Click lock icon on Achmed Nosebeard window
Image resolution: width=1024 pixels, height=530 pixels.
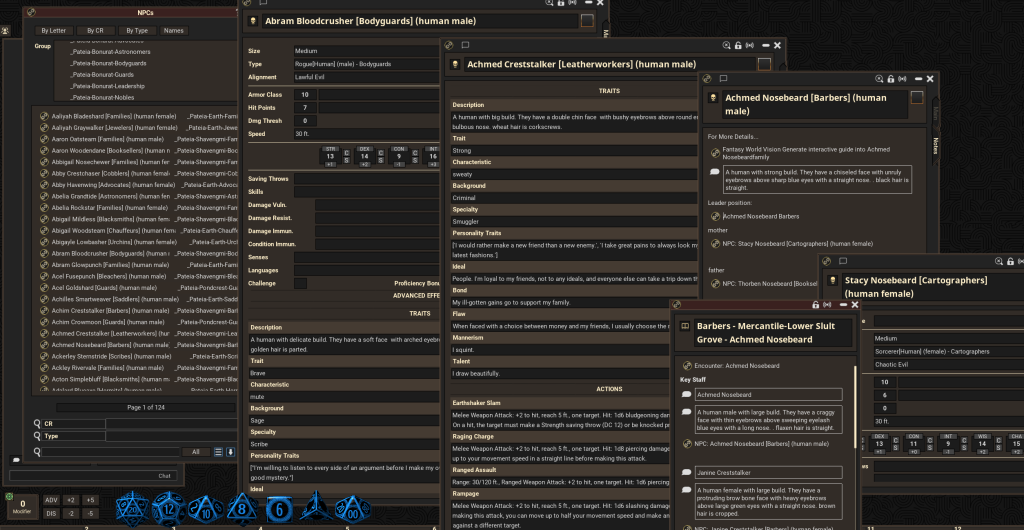click(x=890, y=78)
